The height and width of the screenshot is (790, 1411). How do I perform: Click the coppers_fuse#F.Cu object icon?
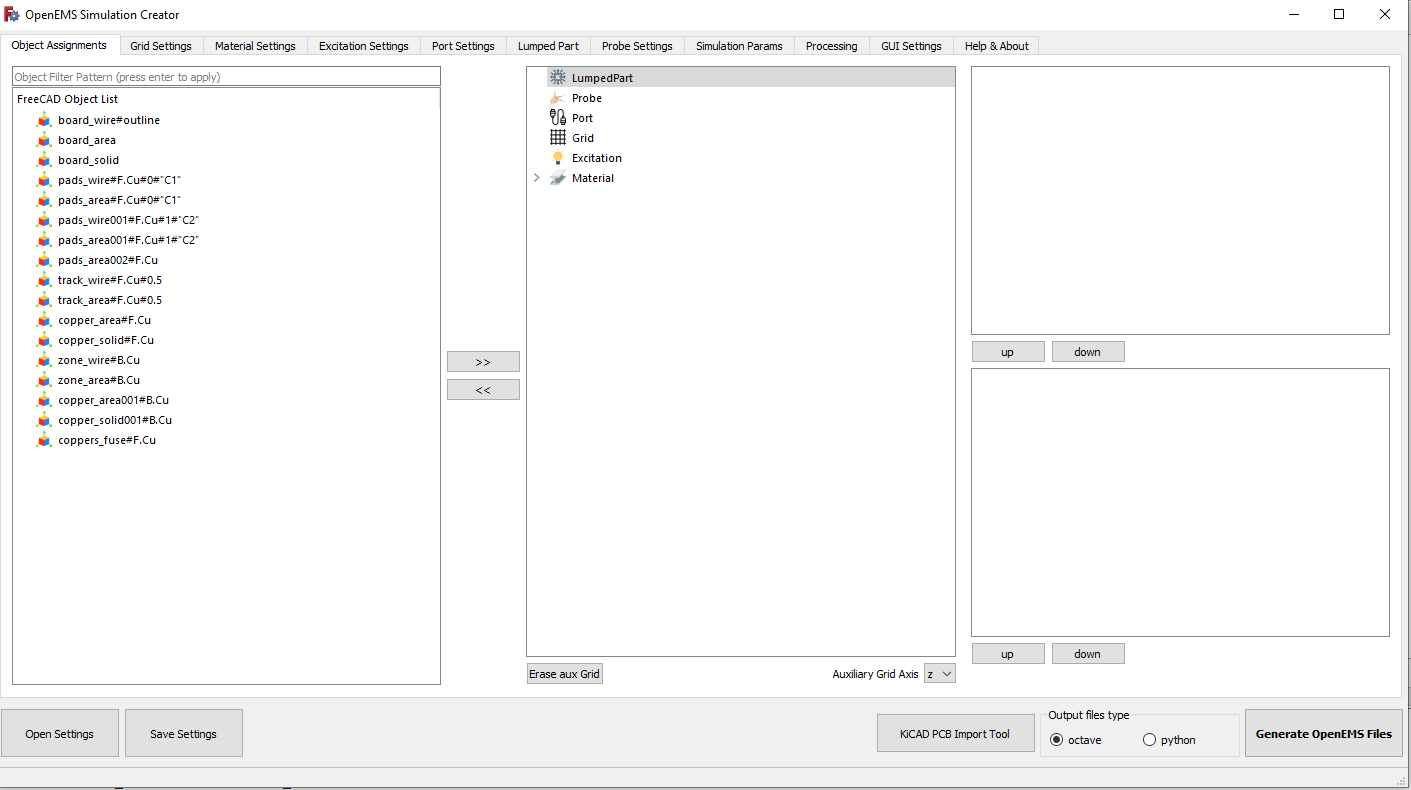pos(43,440)
